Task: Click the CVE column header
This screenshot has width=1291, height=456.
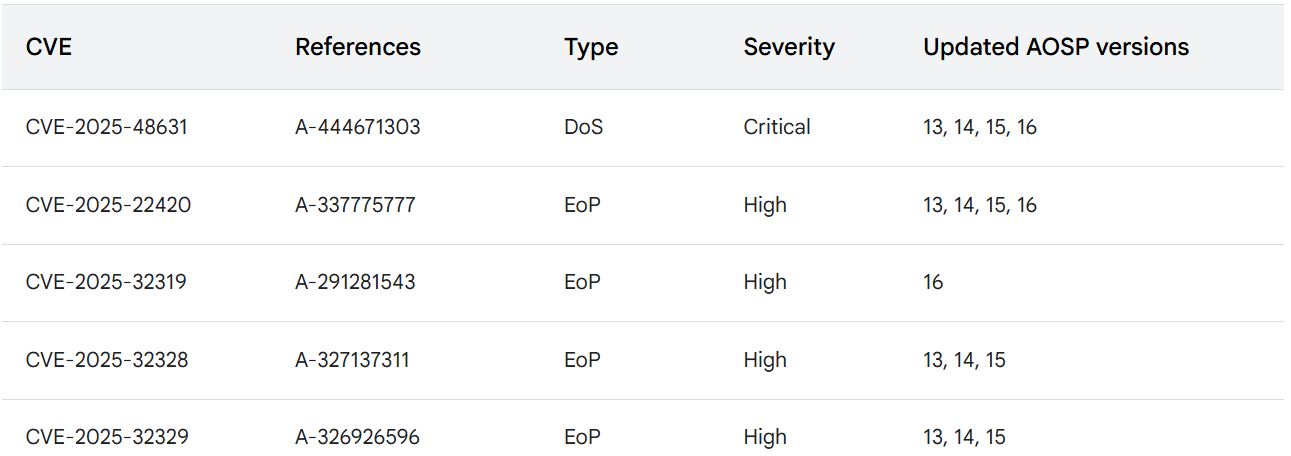Action: coord(49,47)
